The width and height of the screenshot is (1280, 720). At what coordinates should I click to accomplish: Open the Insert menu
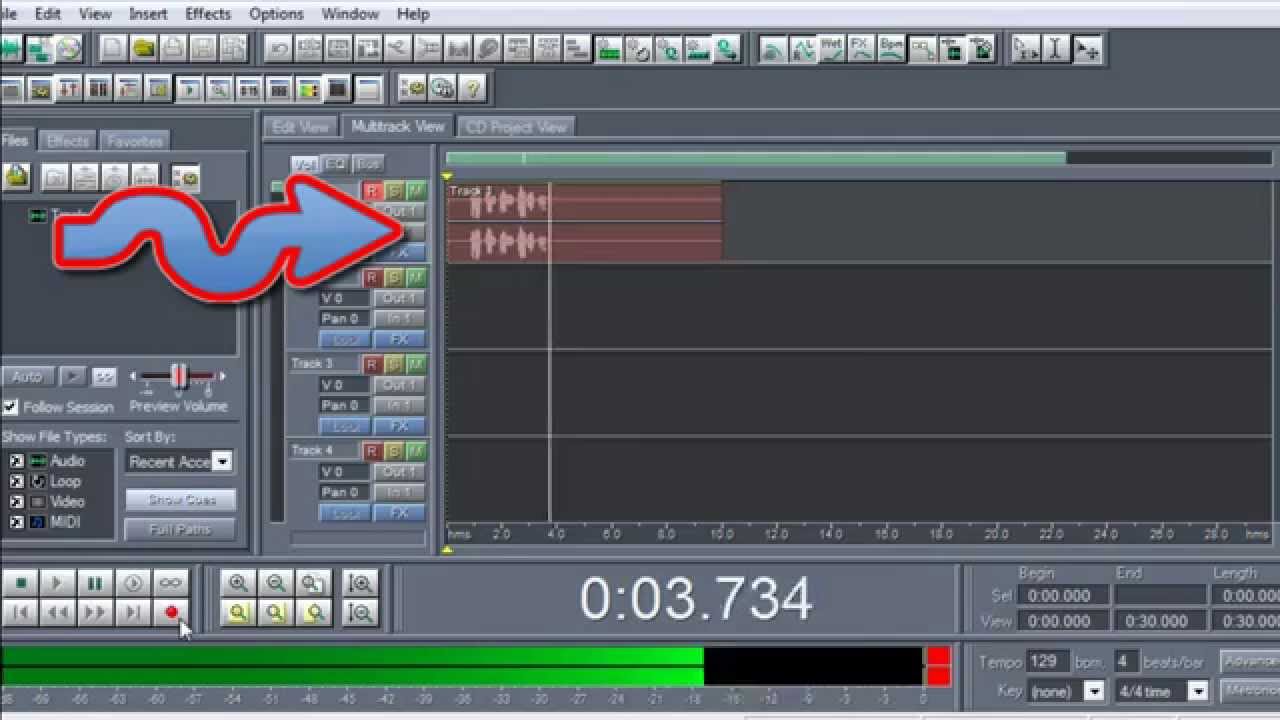tap(148, 14)
